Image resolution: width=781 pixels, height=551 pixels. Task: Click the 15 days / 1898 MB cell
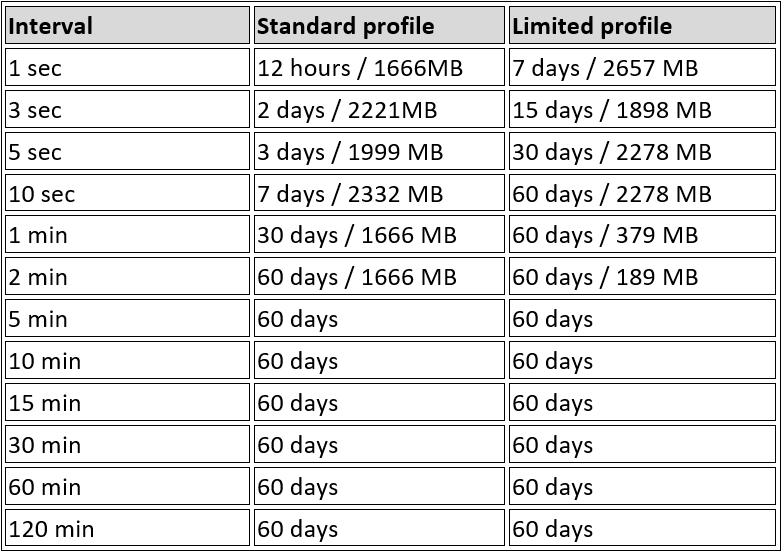coord(642,110)
